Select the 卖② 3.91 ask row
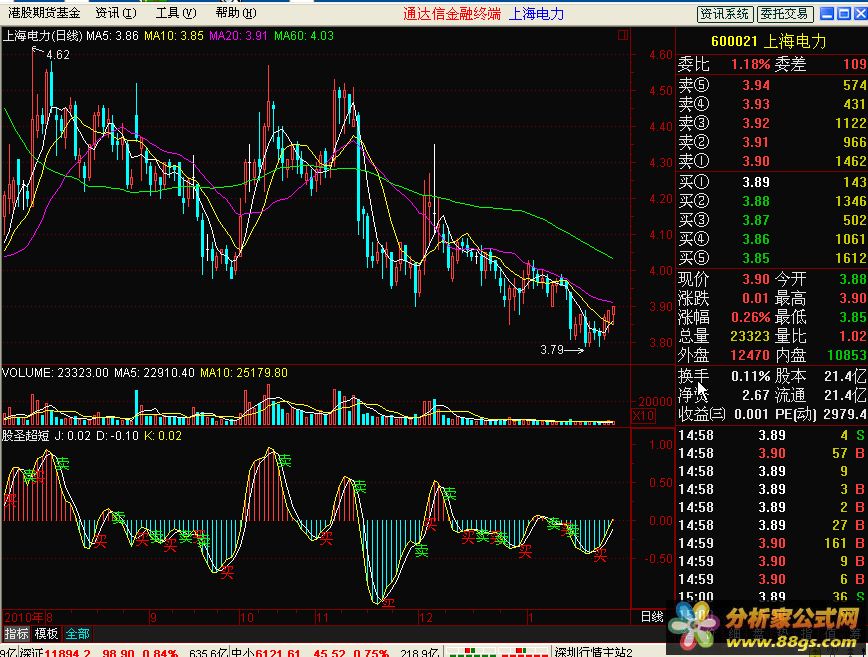The width and height of the screenshot is (868, 657). tap(772, 142)
